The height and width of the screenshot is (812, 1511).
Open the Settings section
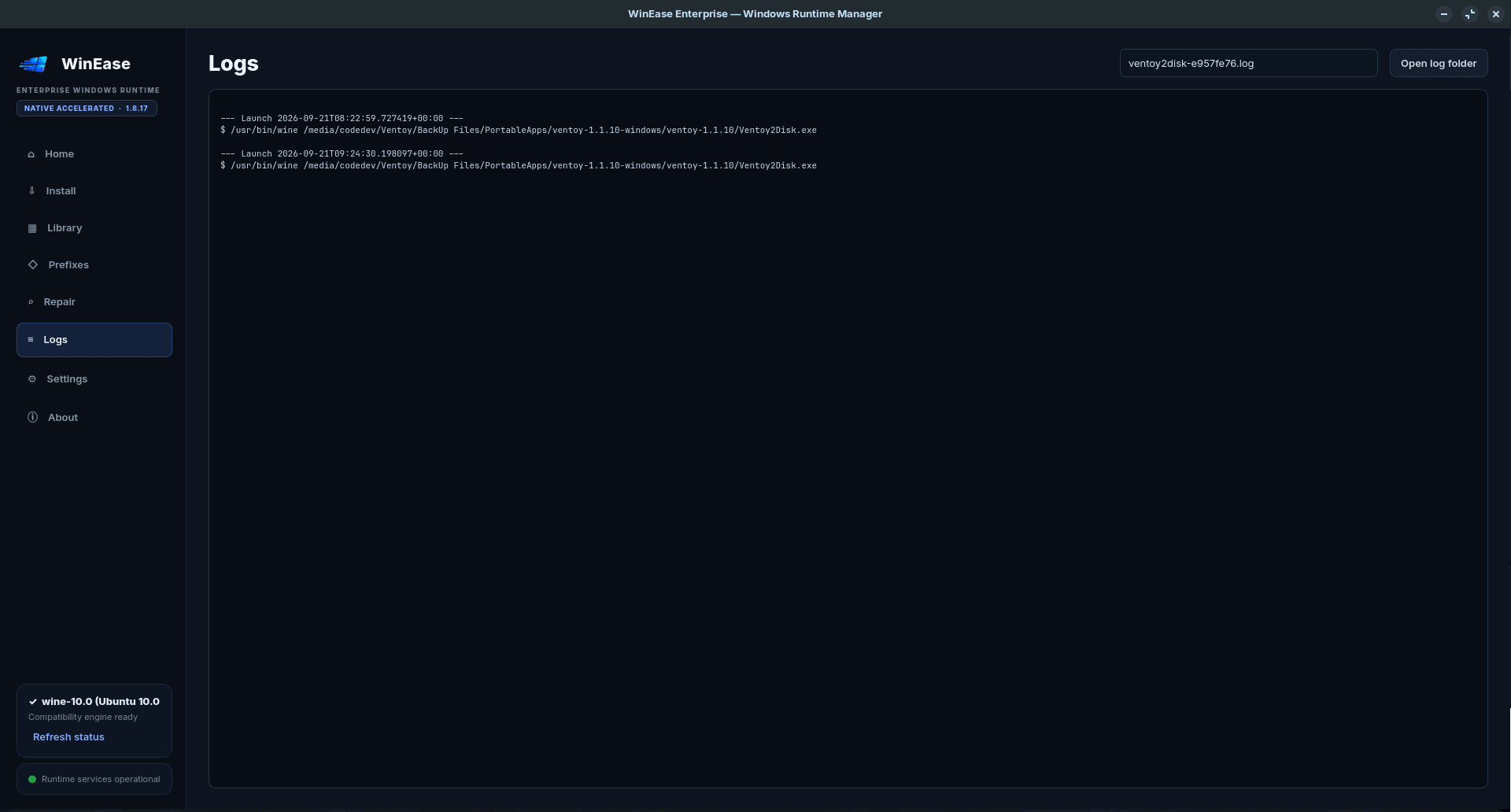pos(94,379)
